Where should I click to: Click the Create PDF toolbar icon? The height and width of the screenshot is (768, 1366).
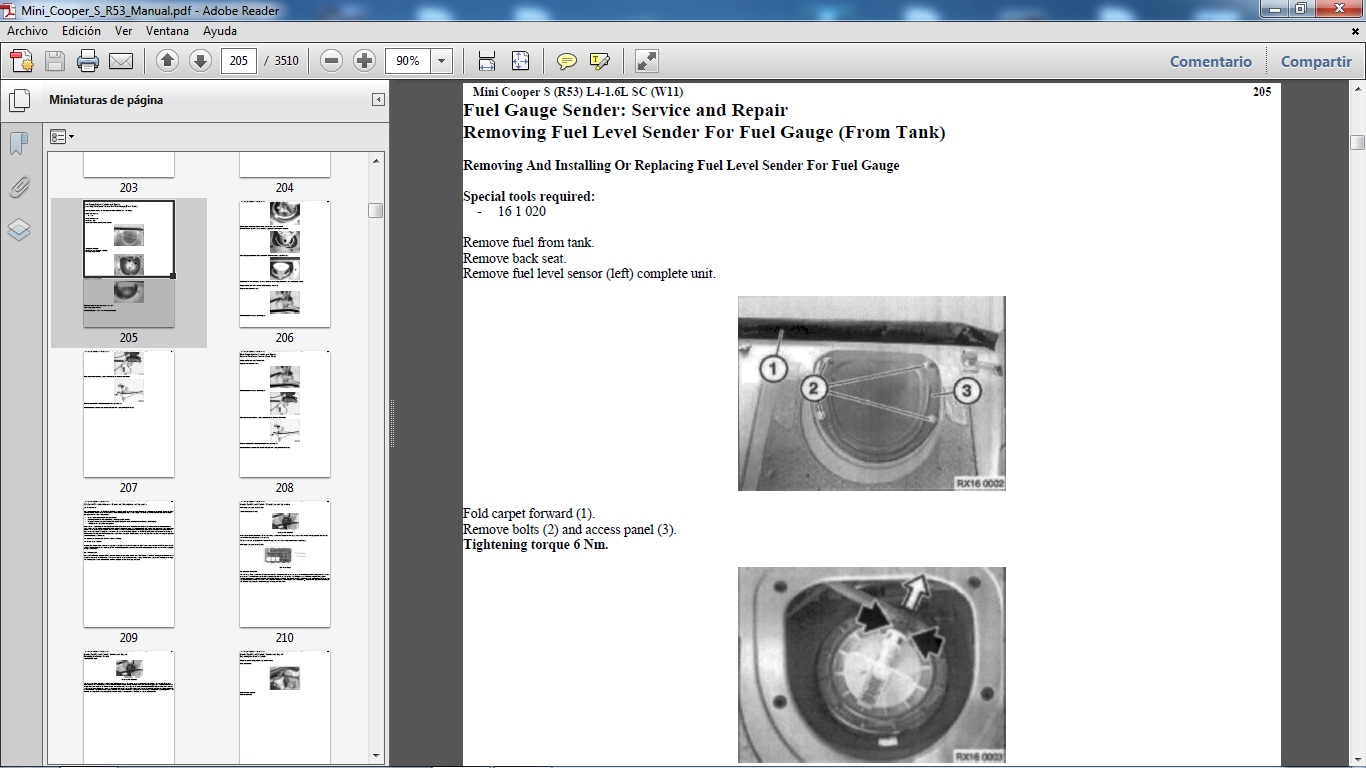(21, 61)
